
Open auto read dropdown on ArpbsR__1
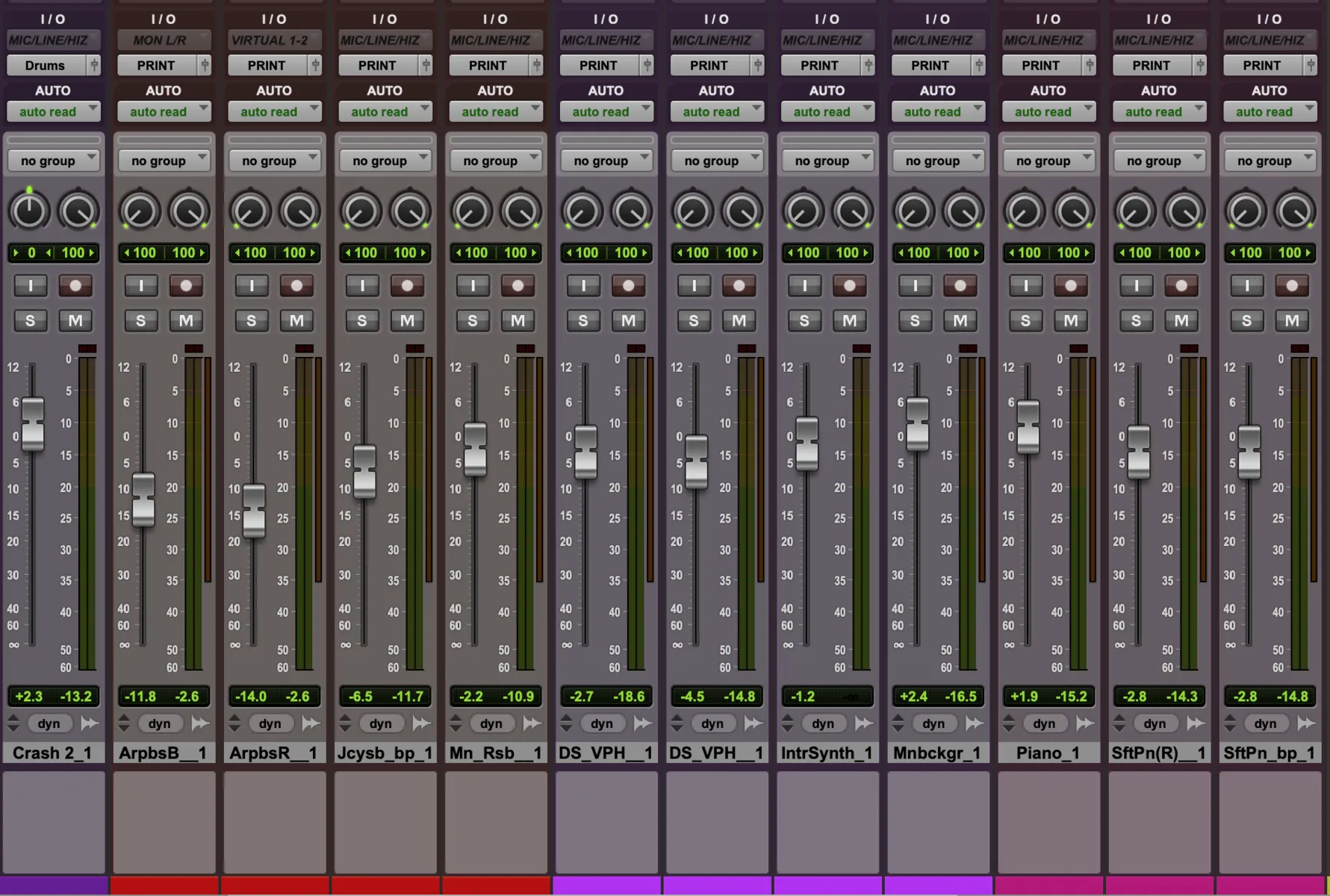pyautogui.click(x=274, y=111)
